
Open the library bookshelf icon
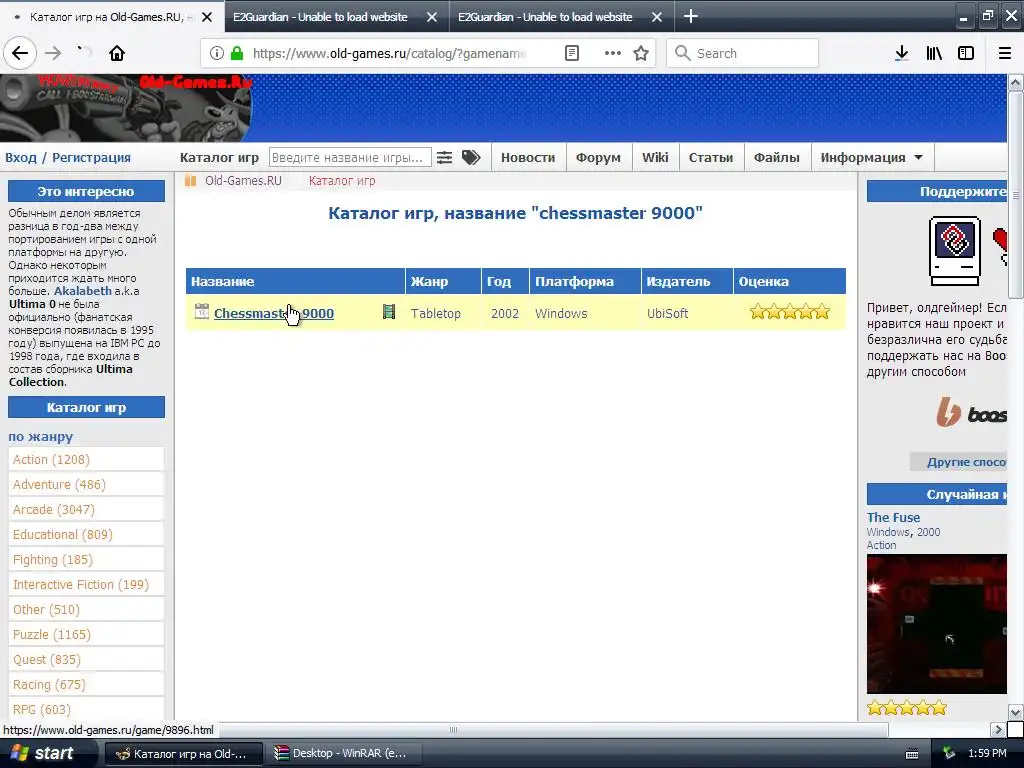click(x=934, y=54)
